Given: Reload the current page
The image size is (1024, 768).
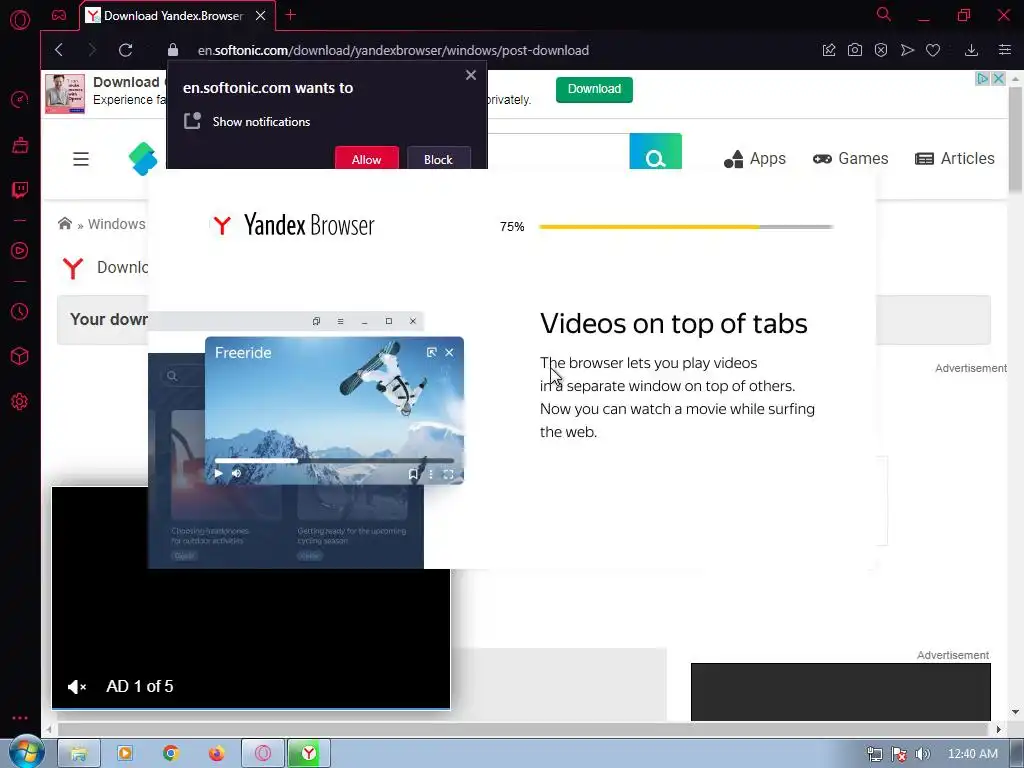Looking at the screenshot, I should [125, 50].
